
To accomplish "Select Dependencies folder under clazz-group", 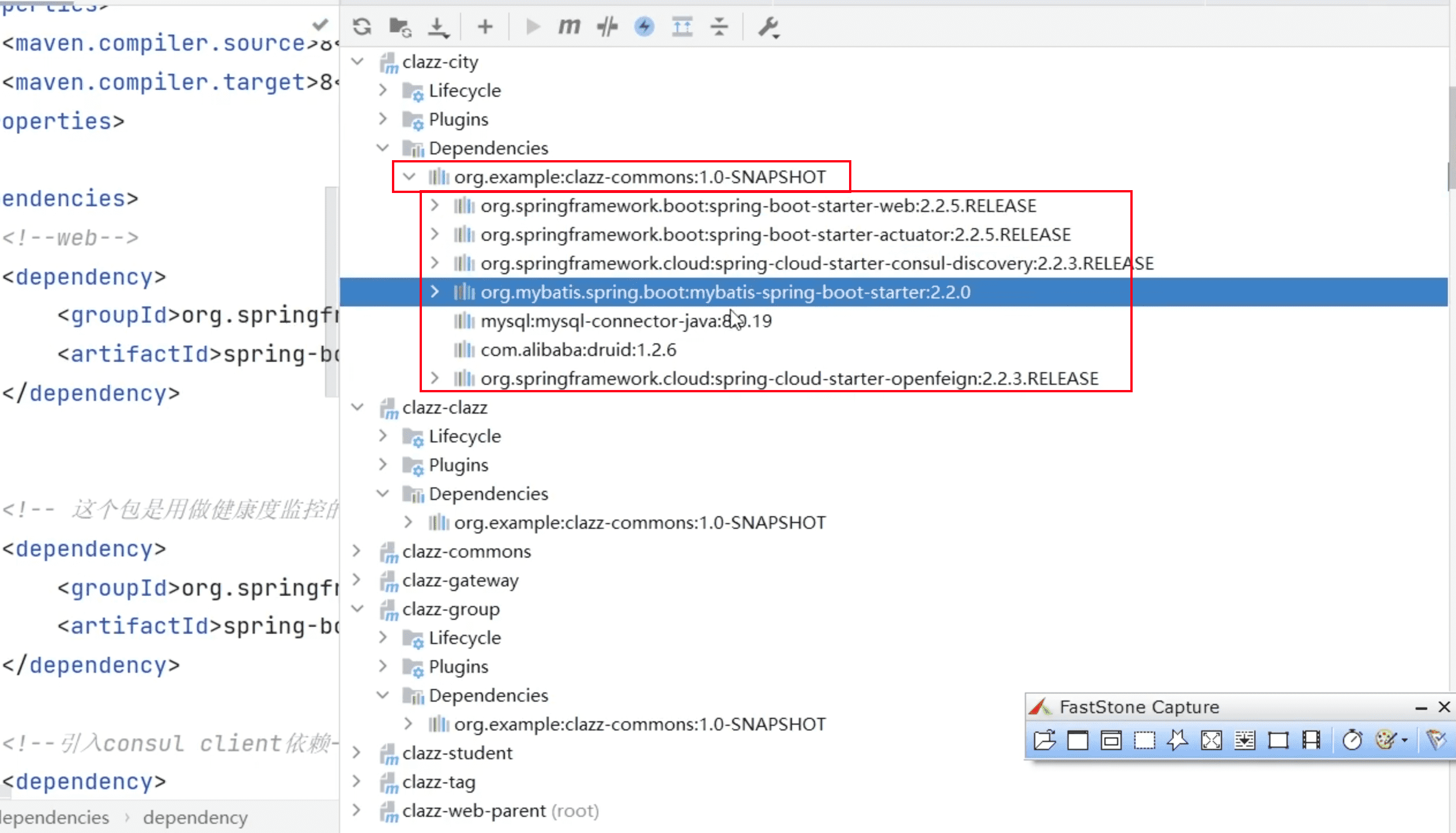I will (x=488, y=695).
